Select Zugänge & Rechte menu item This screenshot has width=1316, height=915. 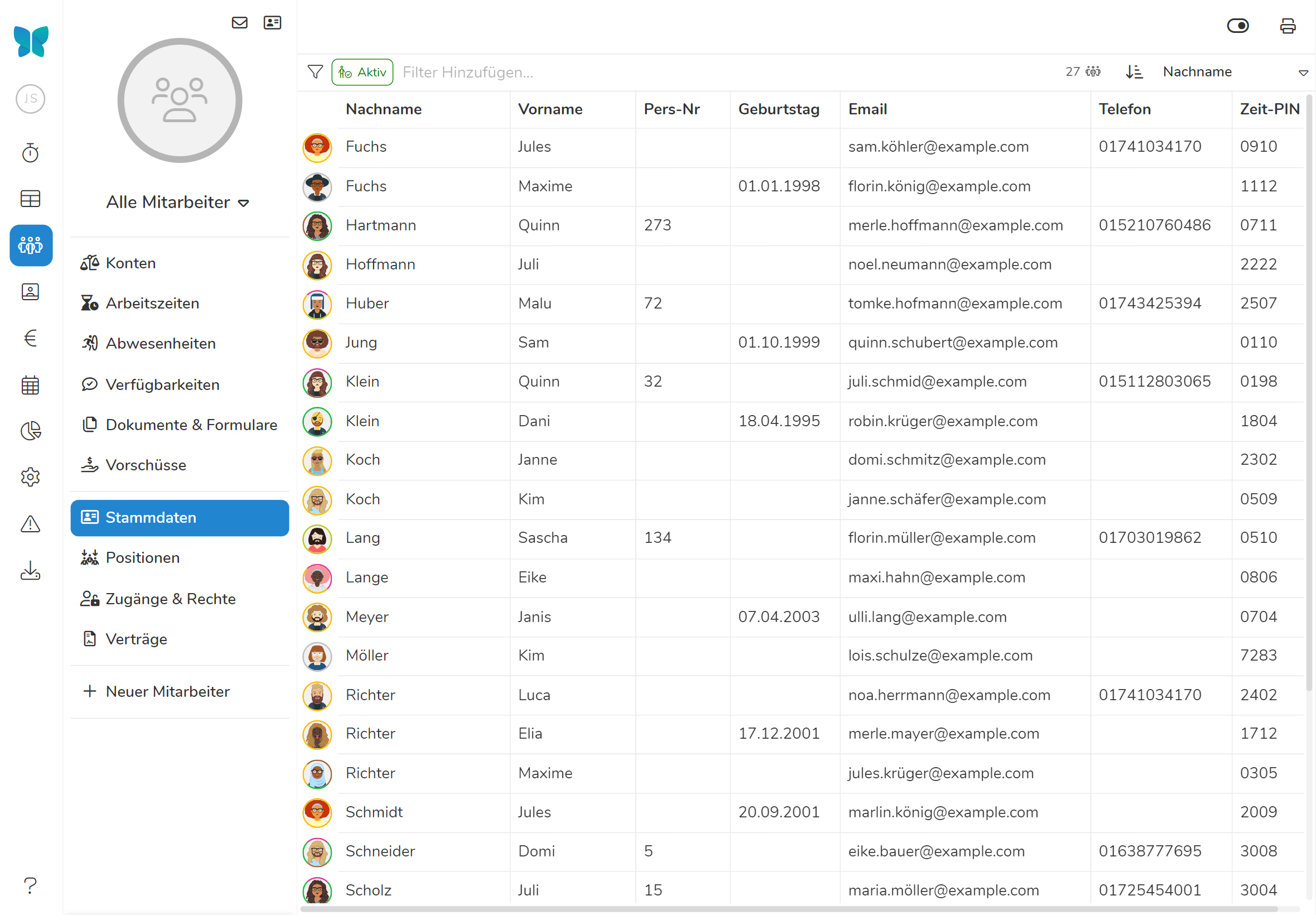pos(170,599)
